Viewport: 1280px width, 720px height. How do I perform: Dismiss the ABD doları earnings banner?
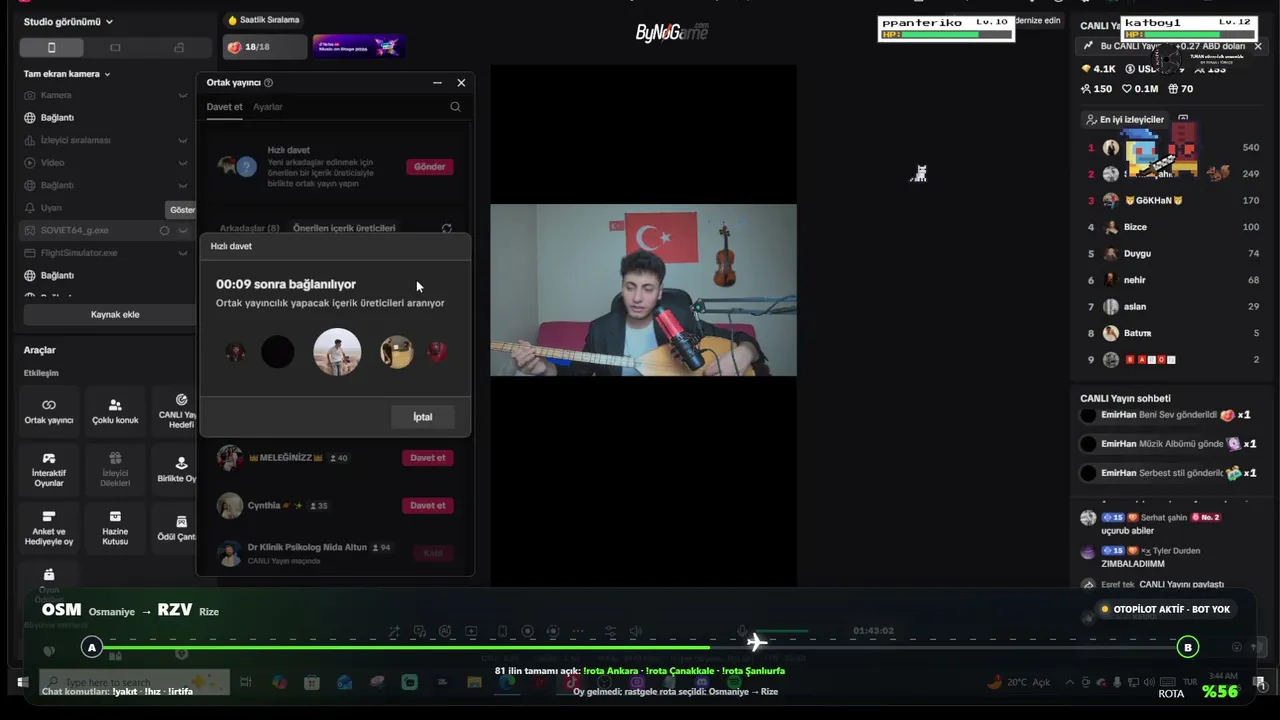click(1258, 46)
